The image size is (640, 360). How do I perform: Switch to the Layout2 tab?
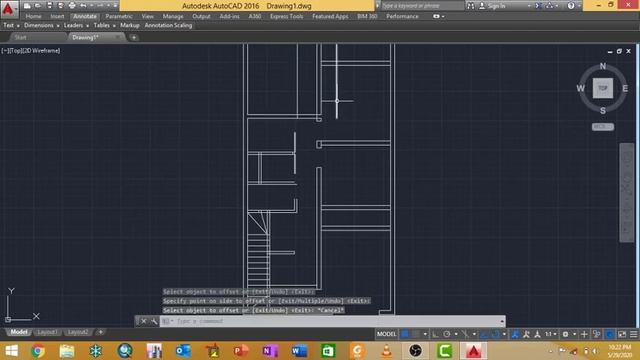pyautogui.click(x=78, y=332)
